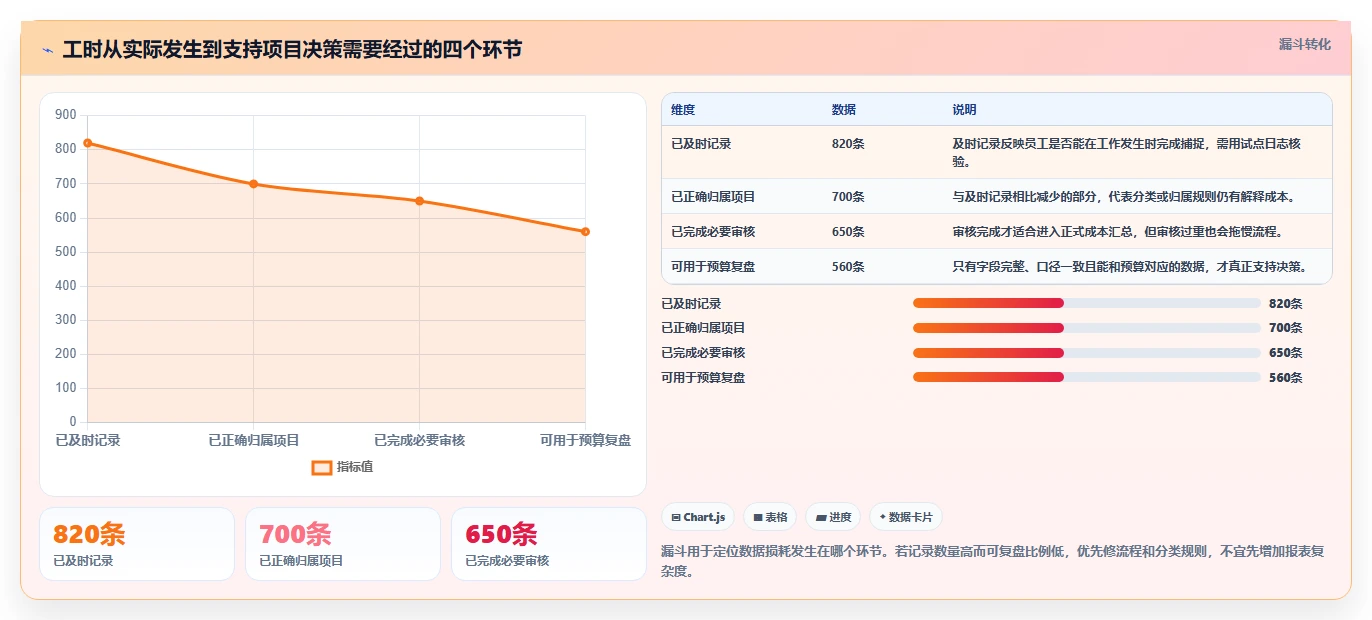Viewport: 1372px width, 620px height.
Task: Select the 可用于预算复盘 cell in the table
Action: coord(713,267)
